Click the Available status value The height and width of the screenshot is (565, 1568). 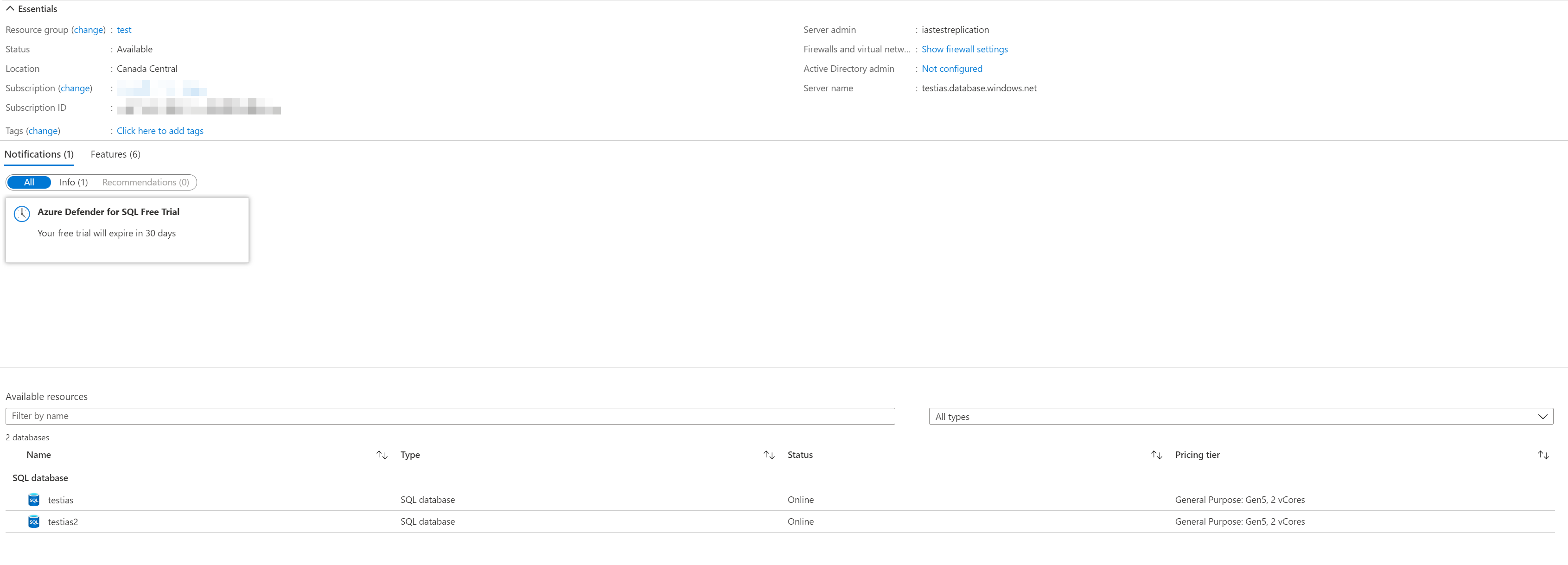pos(134,49)
